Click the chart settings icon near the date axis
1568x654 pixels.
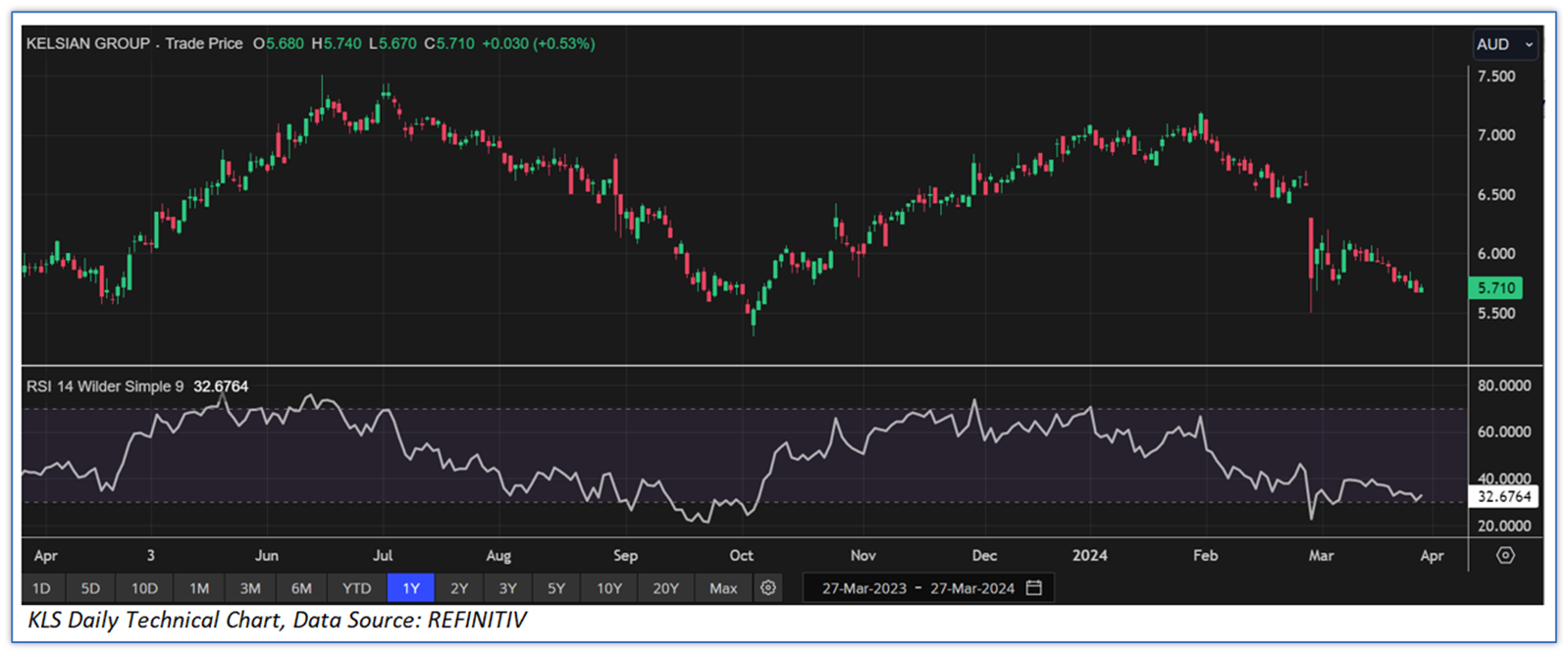[x=1505, y=556]
